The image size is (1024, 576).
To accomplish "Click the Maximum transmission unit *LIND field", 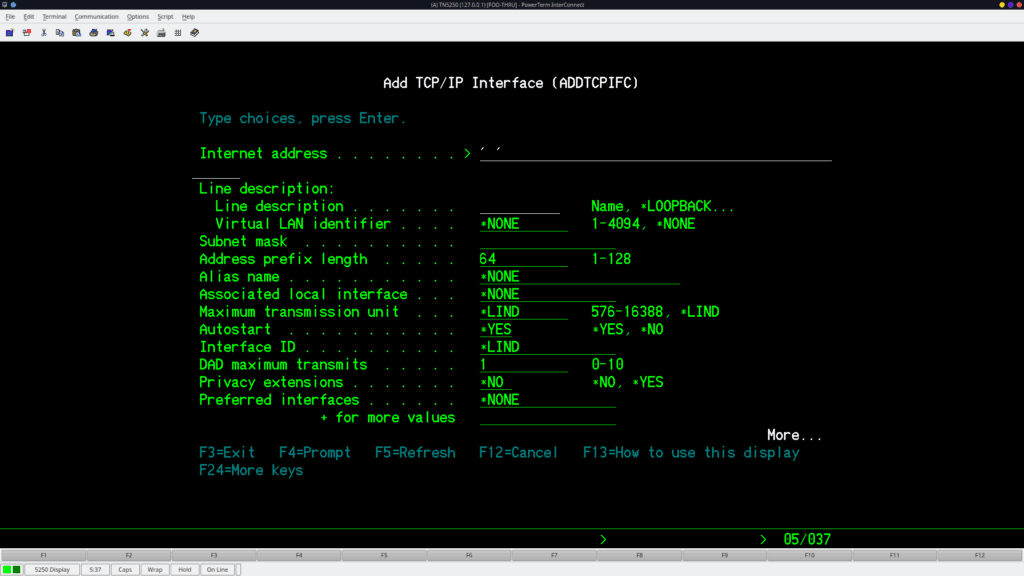I will point(524,312).
